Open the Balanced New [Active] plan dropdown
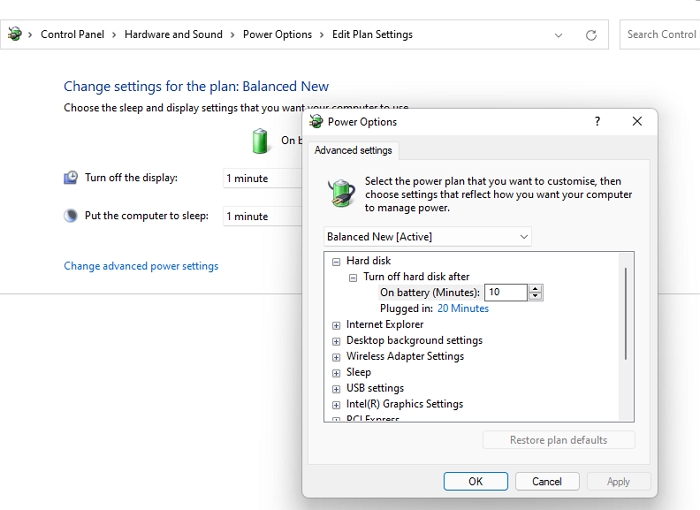Image resolution: width=700 pixels, height=510 pixels. click(x=428, y=237)
